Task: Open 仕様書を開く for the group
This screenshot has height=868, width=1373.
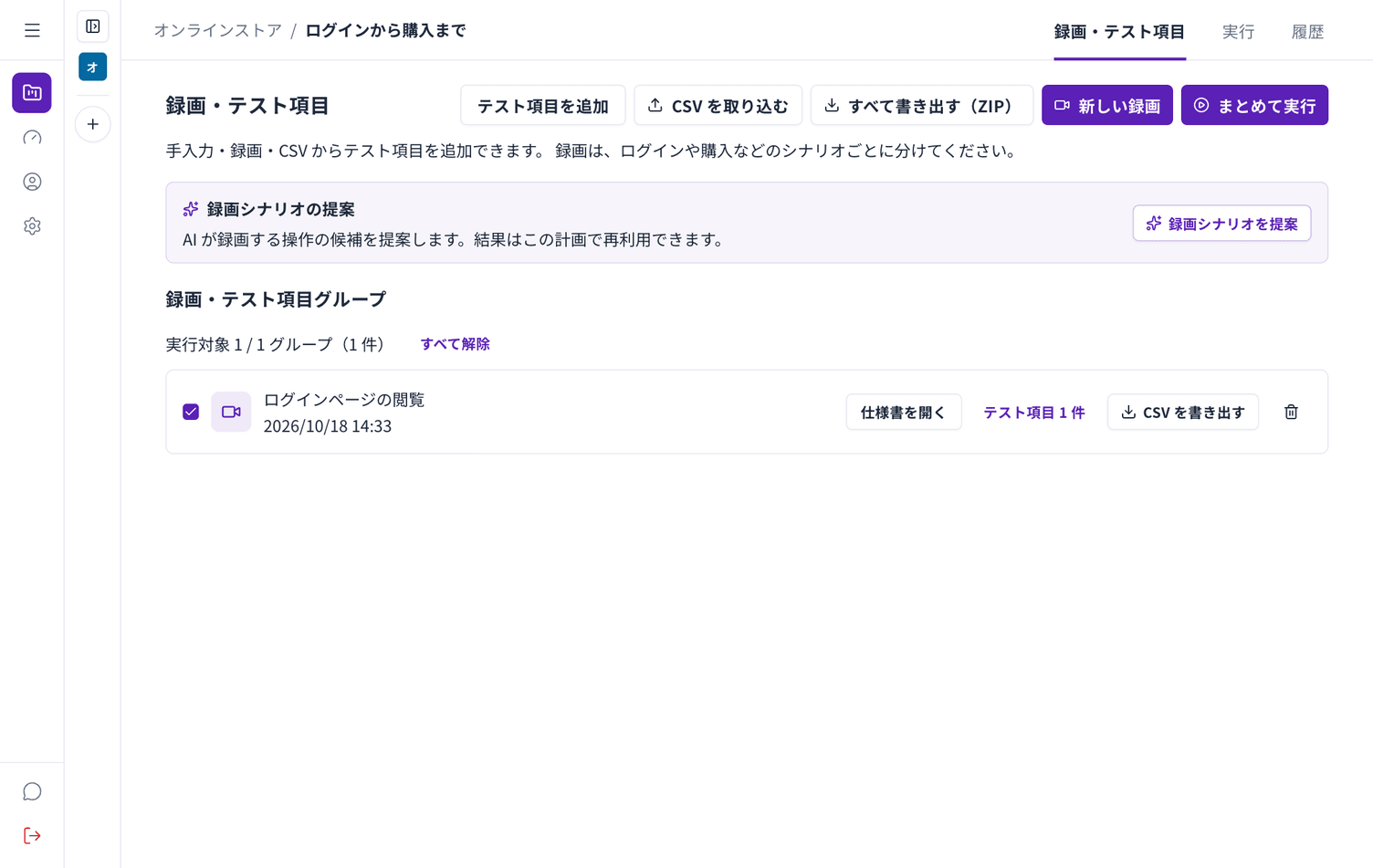Action: point(904,413)
